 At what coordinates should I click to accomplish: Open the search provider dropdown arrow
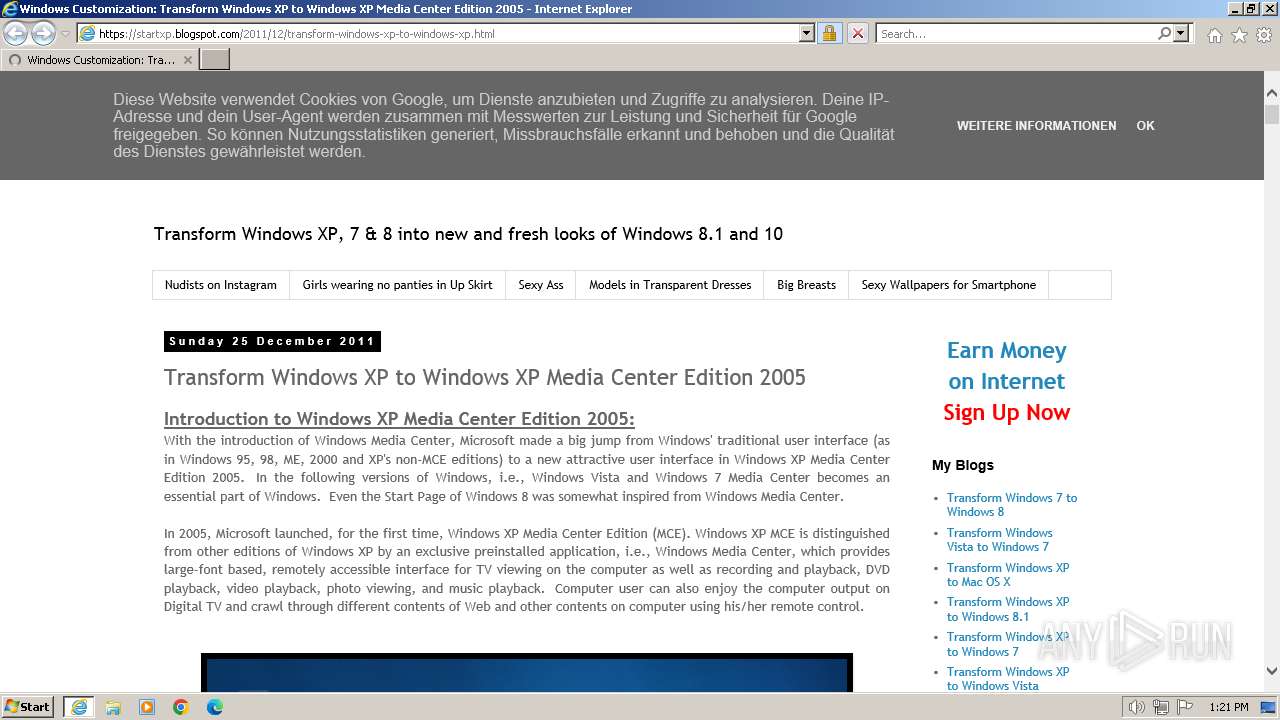tap(1181, 33)
